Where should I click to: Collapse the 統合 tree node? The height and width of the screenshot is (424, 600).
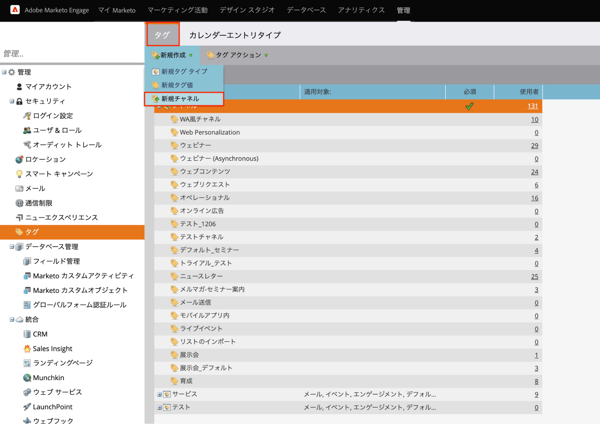click(11, 320)
